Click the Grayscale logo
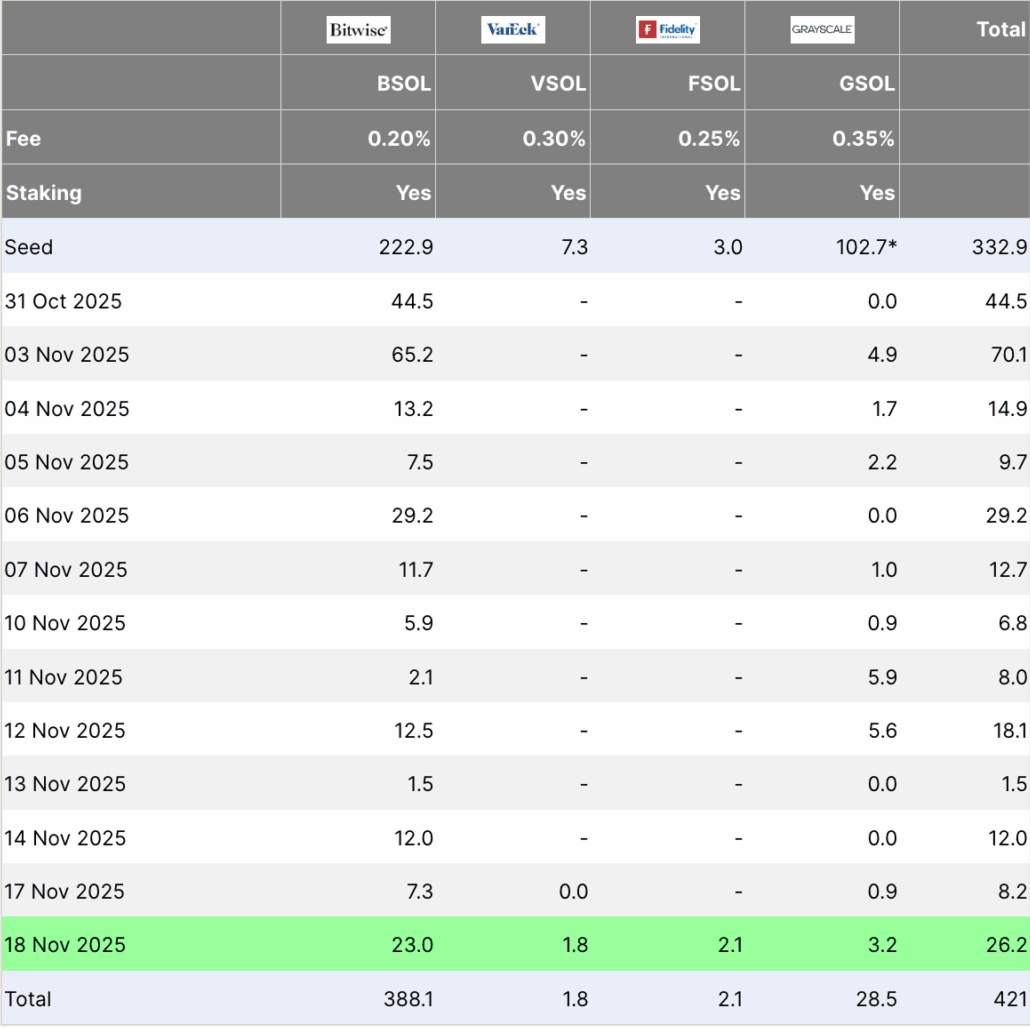The image size is (1030, 1028). [822, 30]
